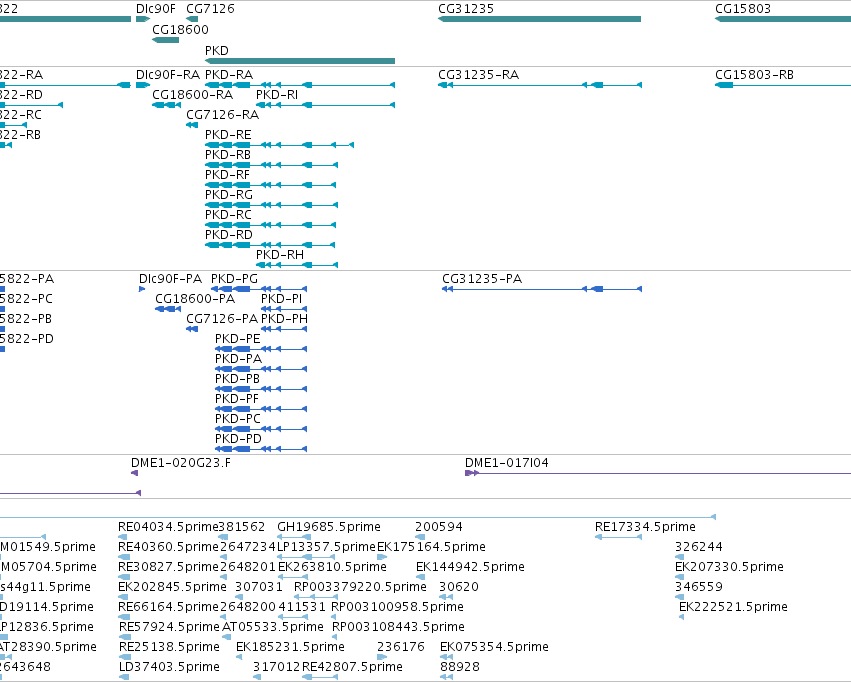Click the PKD-RA transcript label

coord(229,74)
